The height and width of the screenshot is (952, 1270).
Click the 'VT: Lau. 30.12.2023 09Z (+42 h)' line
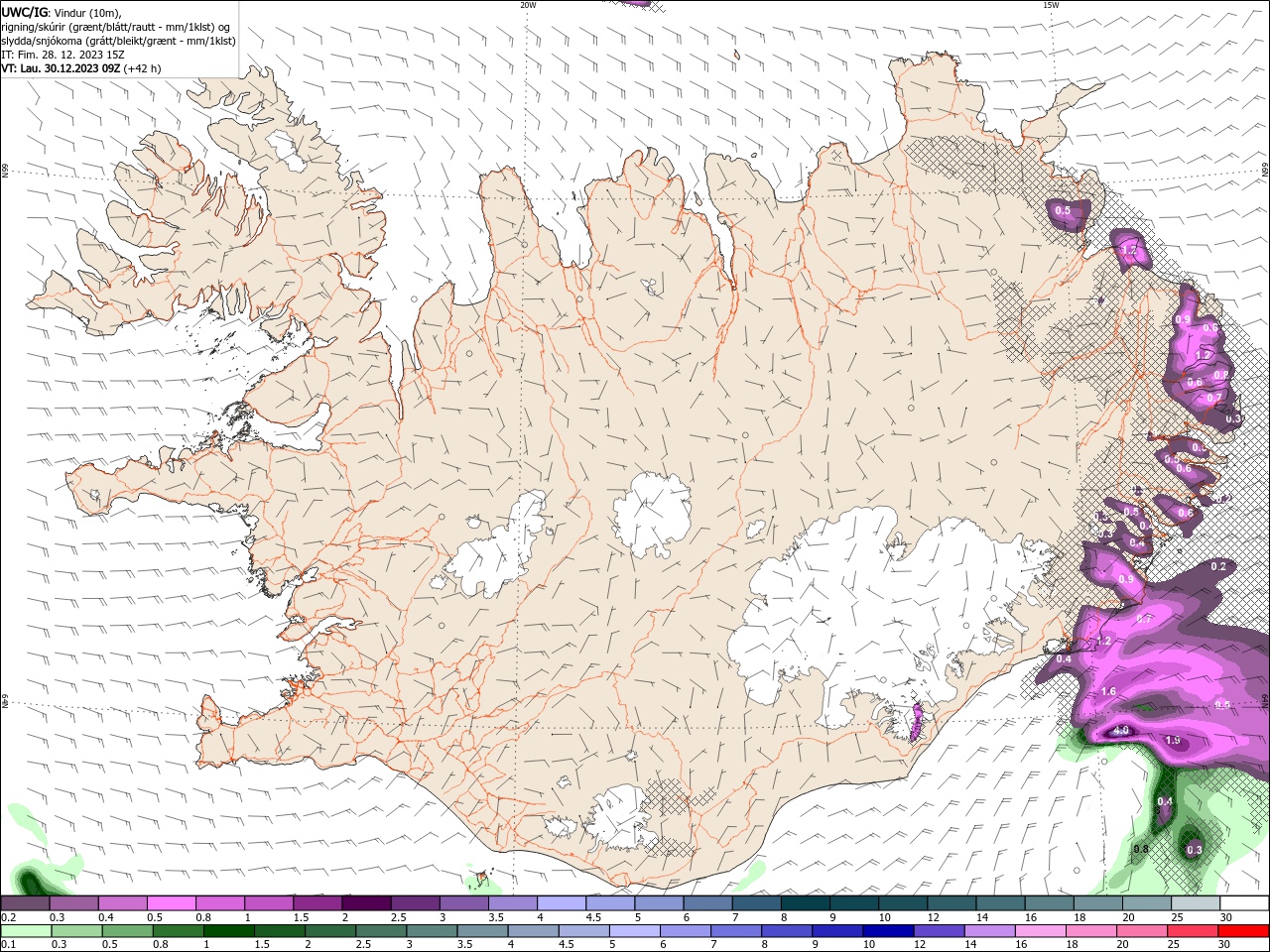coord(81,68)
